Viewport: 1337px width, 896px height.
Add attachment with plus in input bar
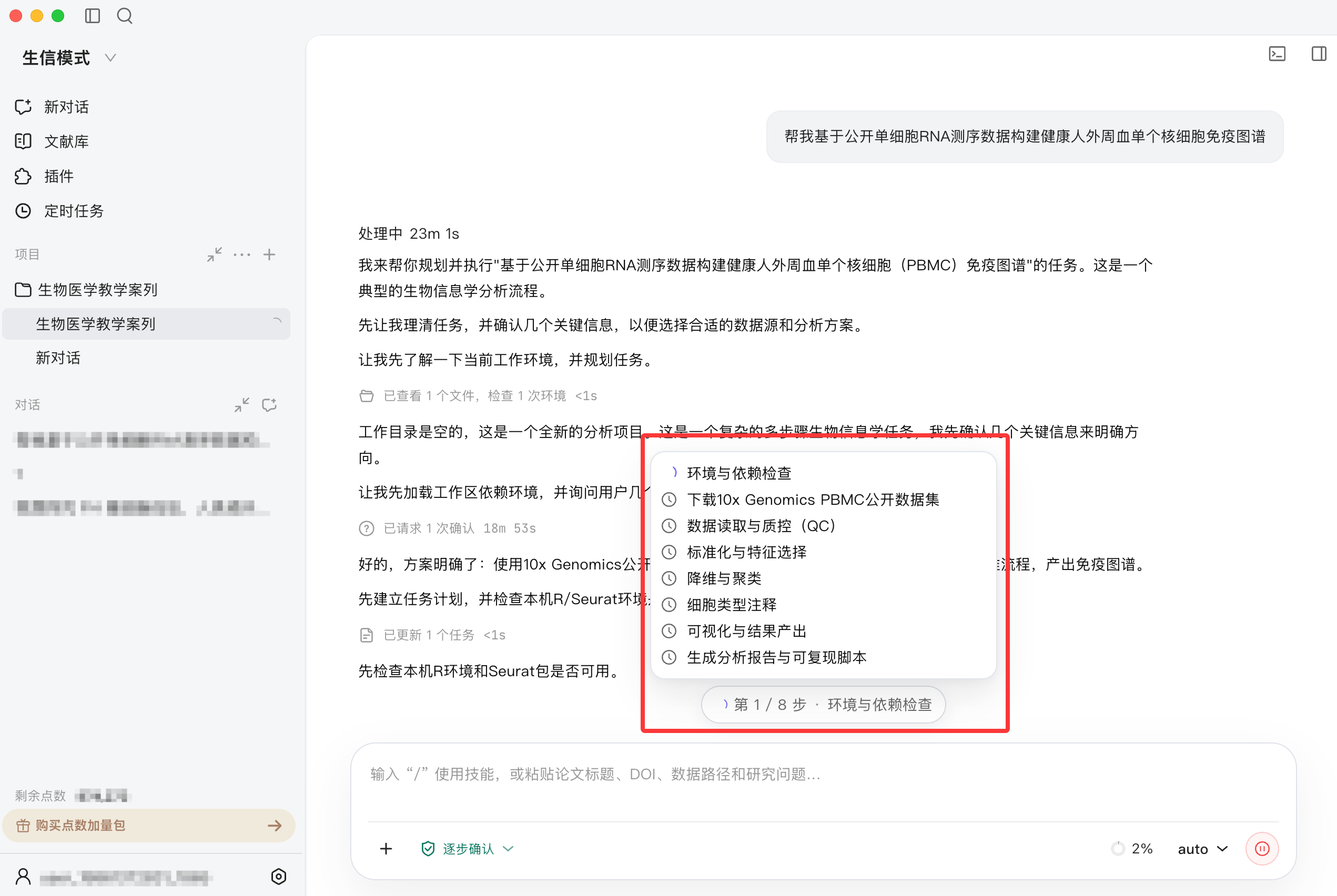coord(386,849)
